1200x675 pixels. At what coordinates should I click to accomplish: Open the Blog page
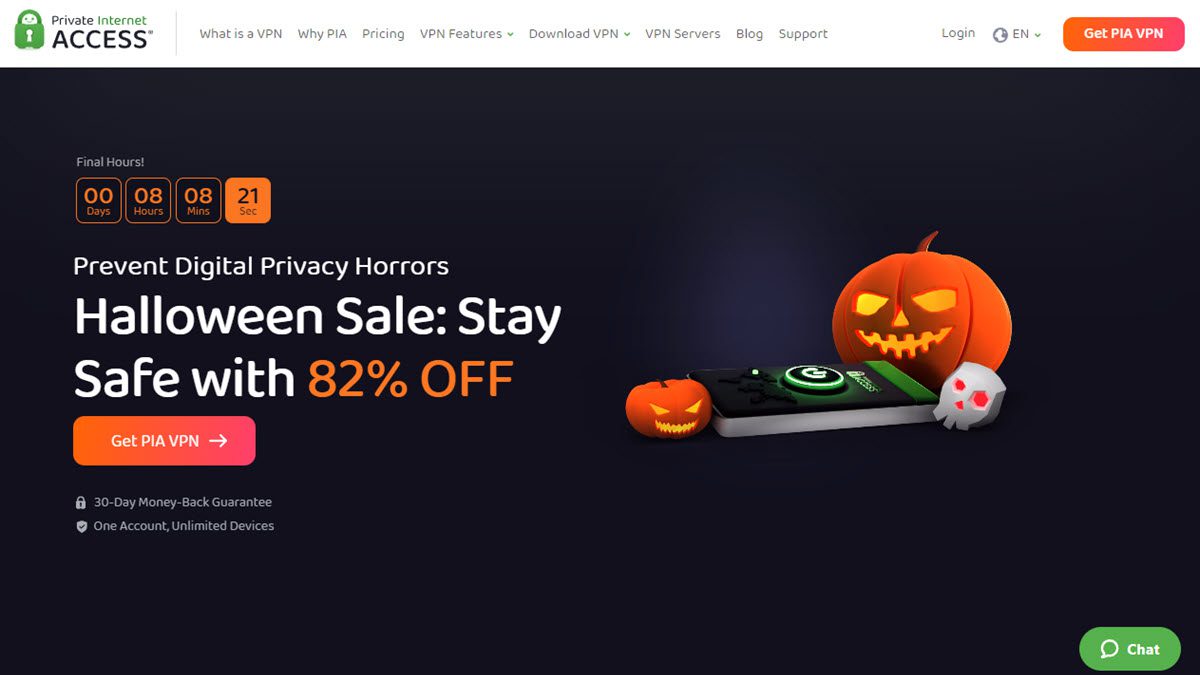click(x=749, y=34)
